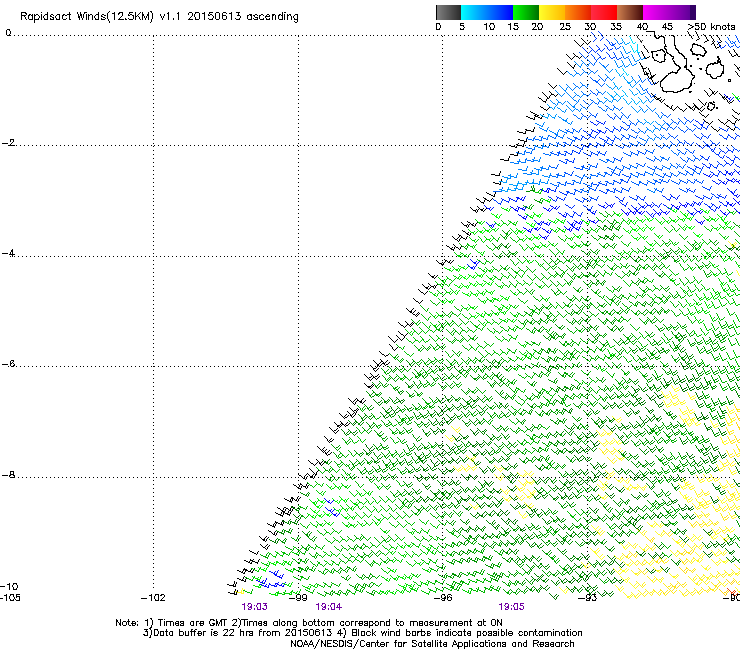Screen dimensions: 740x650
Task: Select the yellow 20-25 knots legend segment
Action: click(552, 12)
